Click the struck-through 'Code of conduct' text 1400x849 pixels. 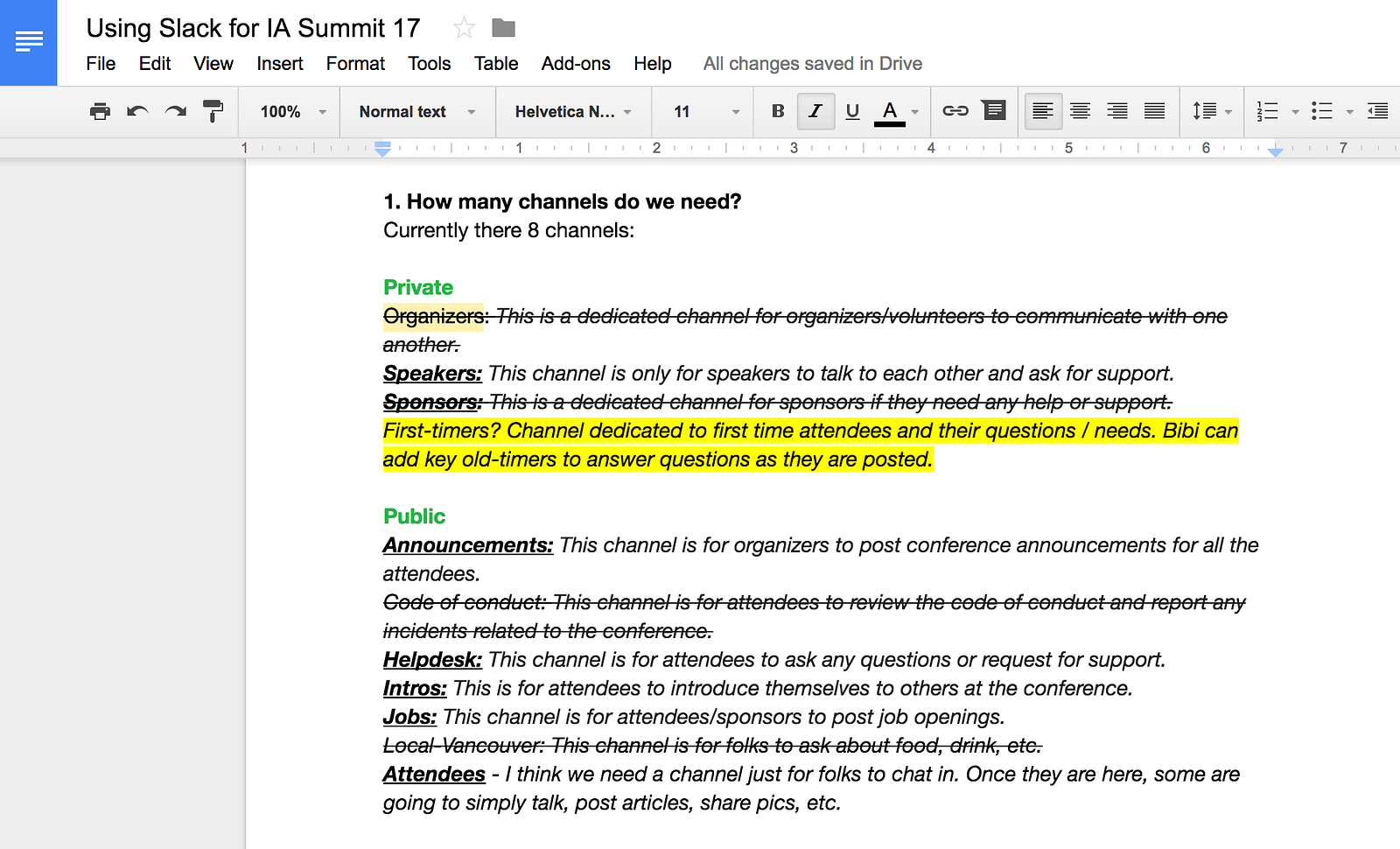coord(464,603)
